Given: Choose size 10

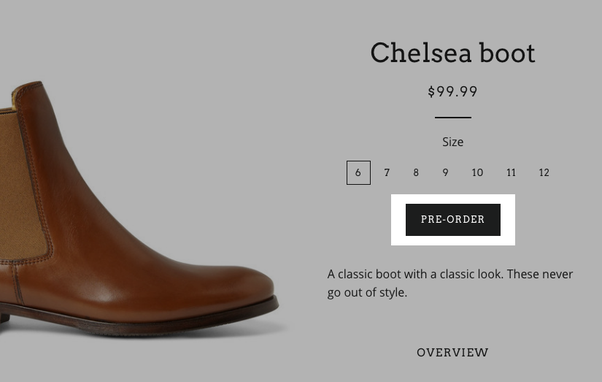Looking at the screenshot, I should [477, 173].
